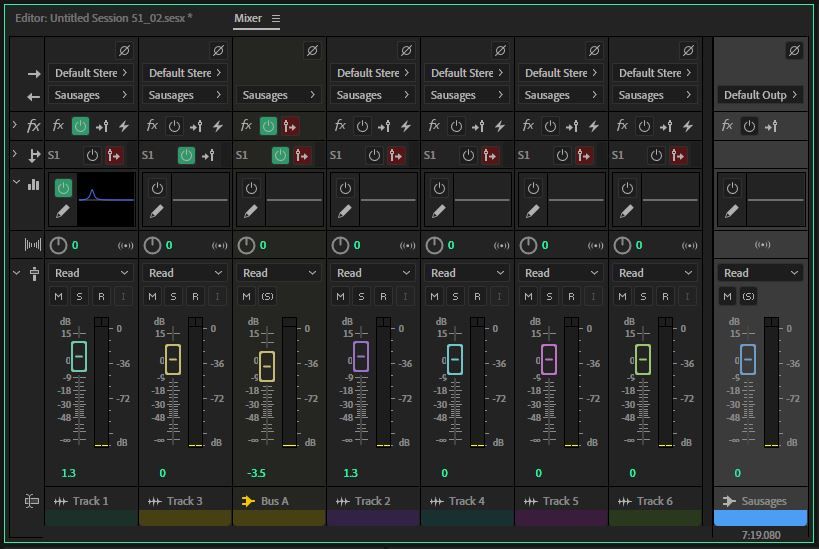Click Track 3 pre-render lightning bolt icon

(x=218, y=126)
